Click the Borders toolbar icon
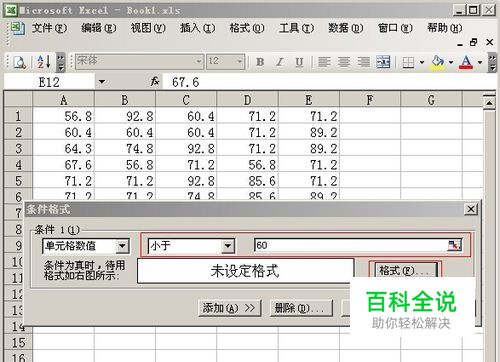Screen dimensions: 500x362 point(408,62)
